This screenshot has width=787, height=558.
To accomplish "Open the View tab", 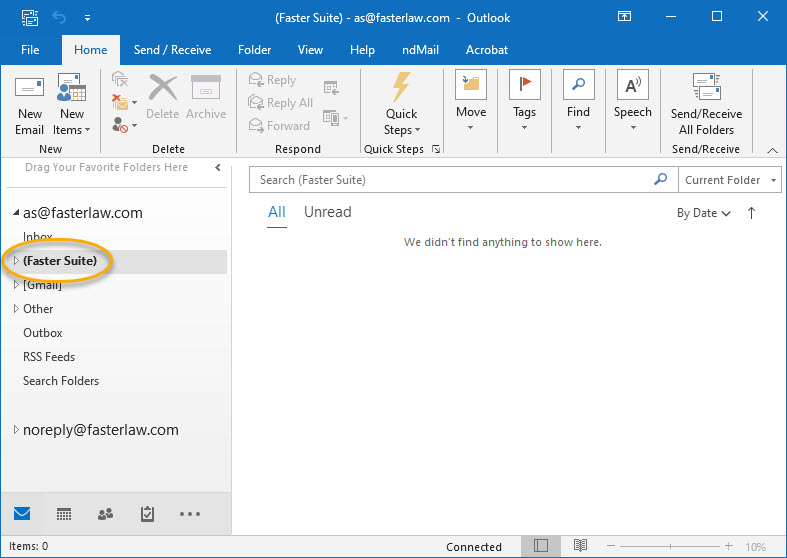I will coord(310,50).
